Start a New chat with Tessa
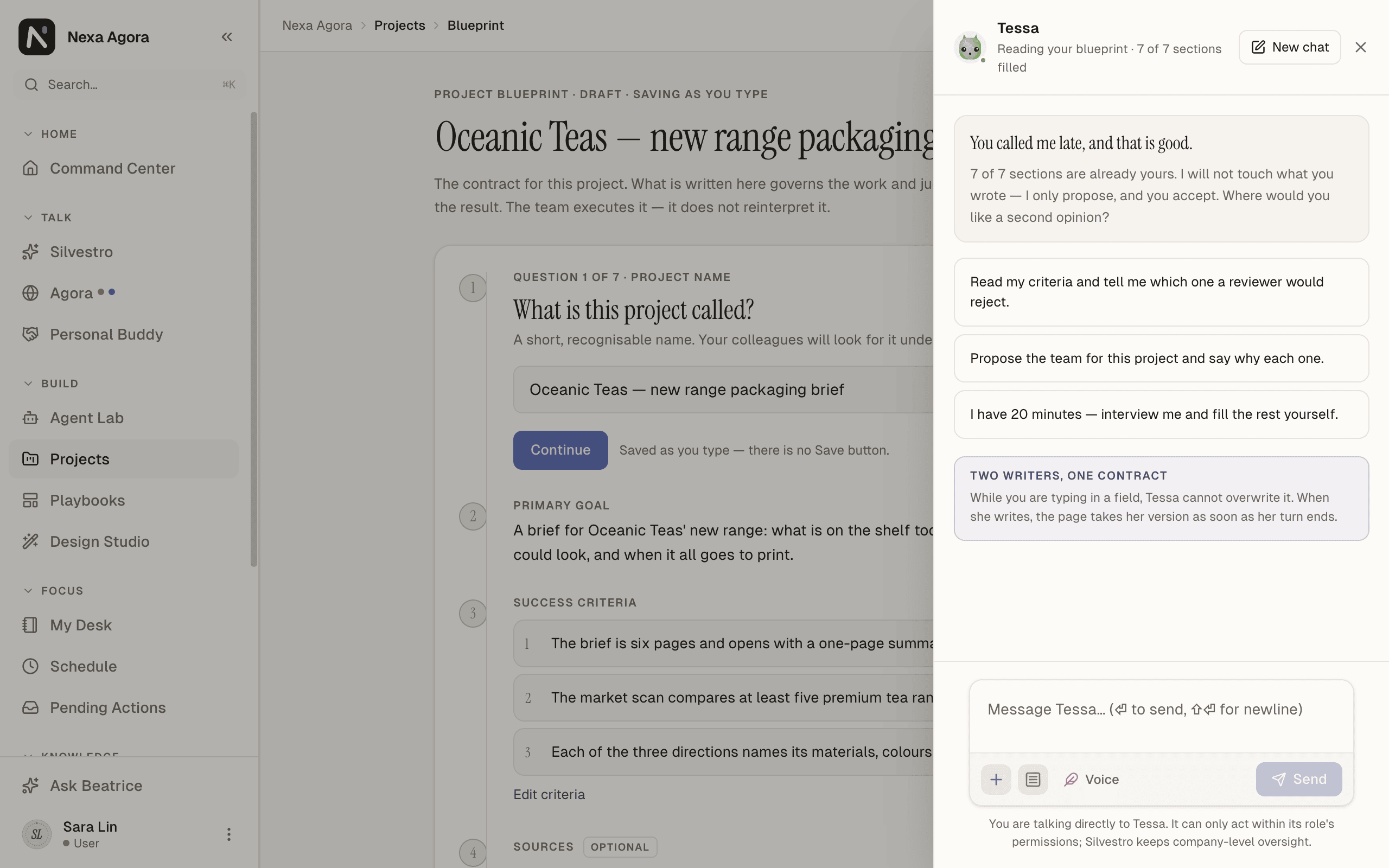Screen dimensions: 1389x868 [1289, 48]
